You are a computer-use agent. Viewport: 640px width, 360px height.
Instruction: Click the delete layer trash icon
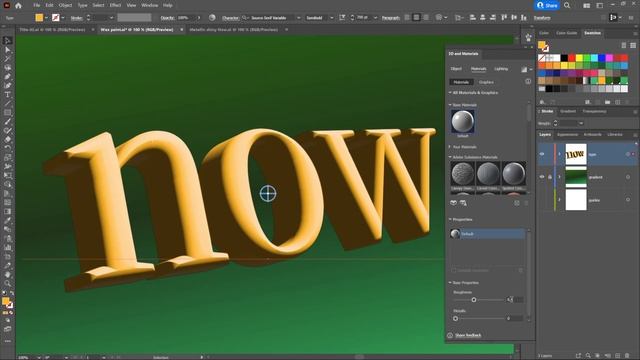[627, 356]
